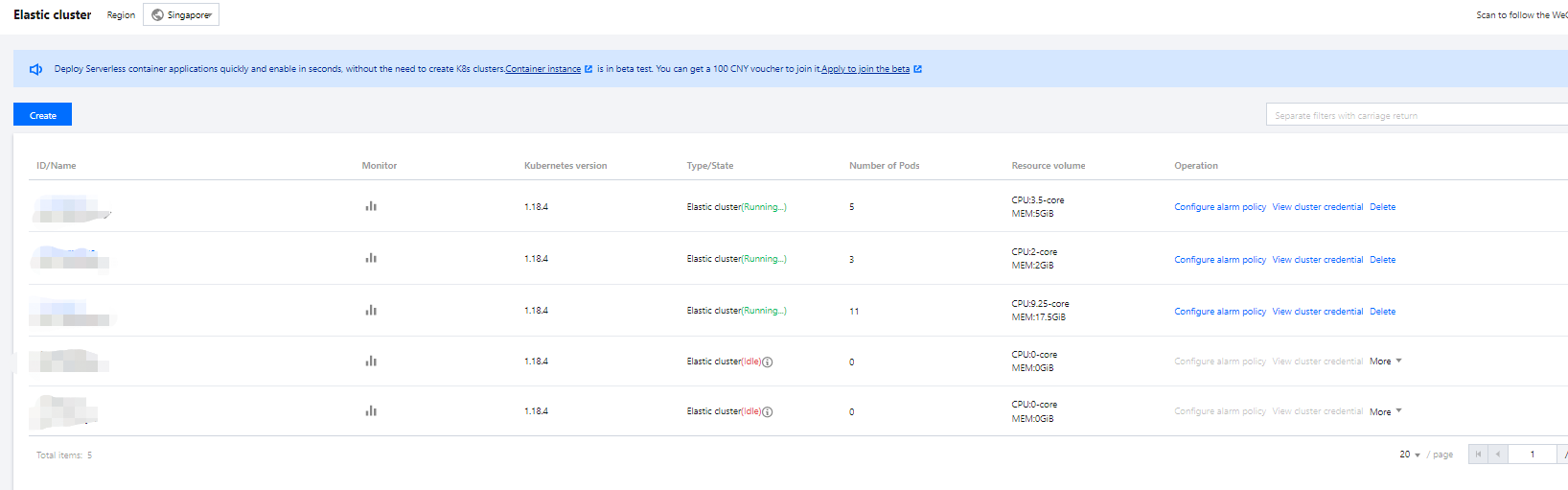The width and height of the screenshot is (1568, 490).
Task: Open the 20 per page size dropdown
Action: [1409, 455]
